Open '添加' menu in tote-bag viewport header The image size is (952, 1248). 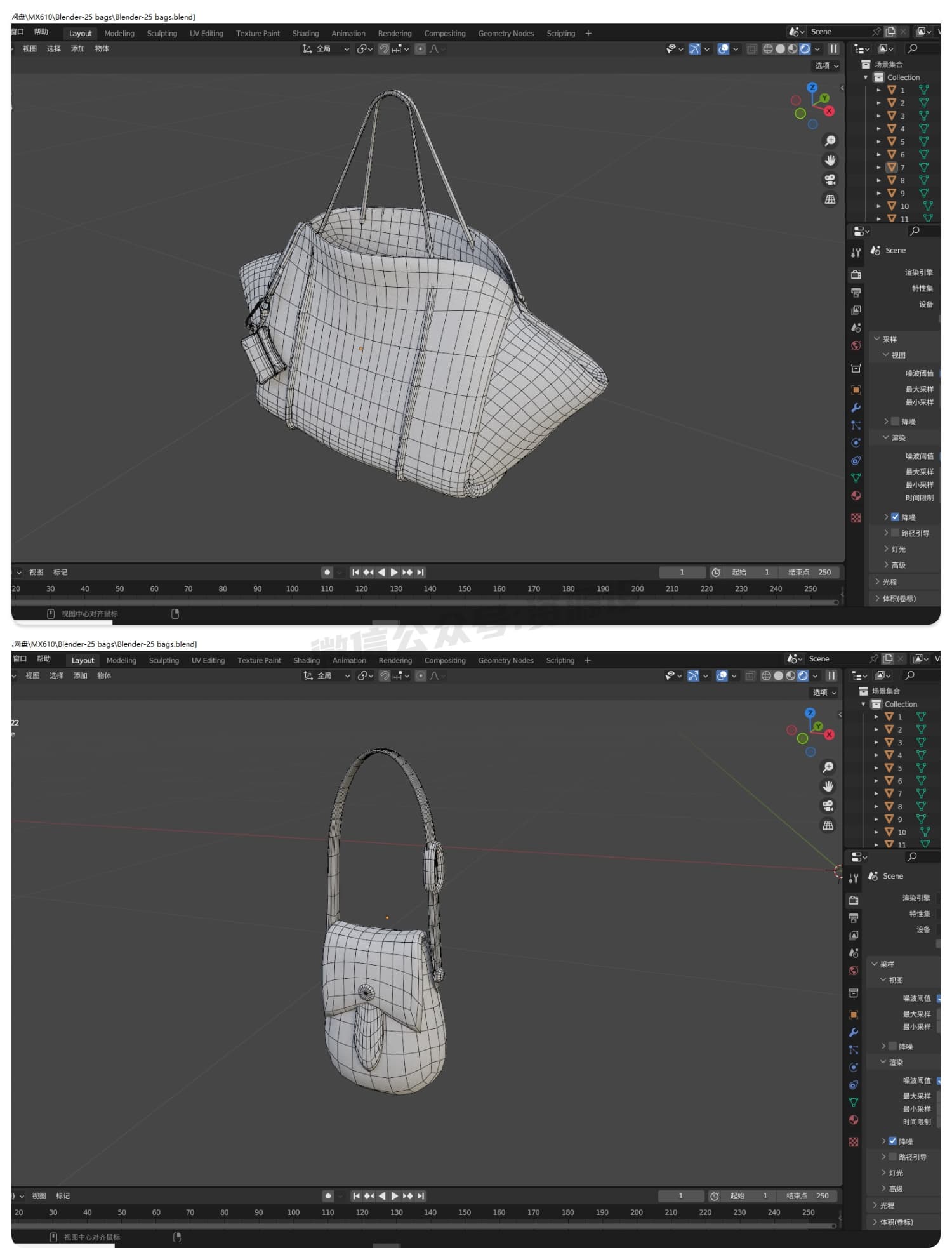click(x=78, y=49)
